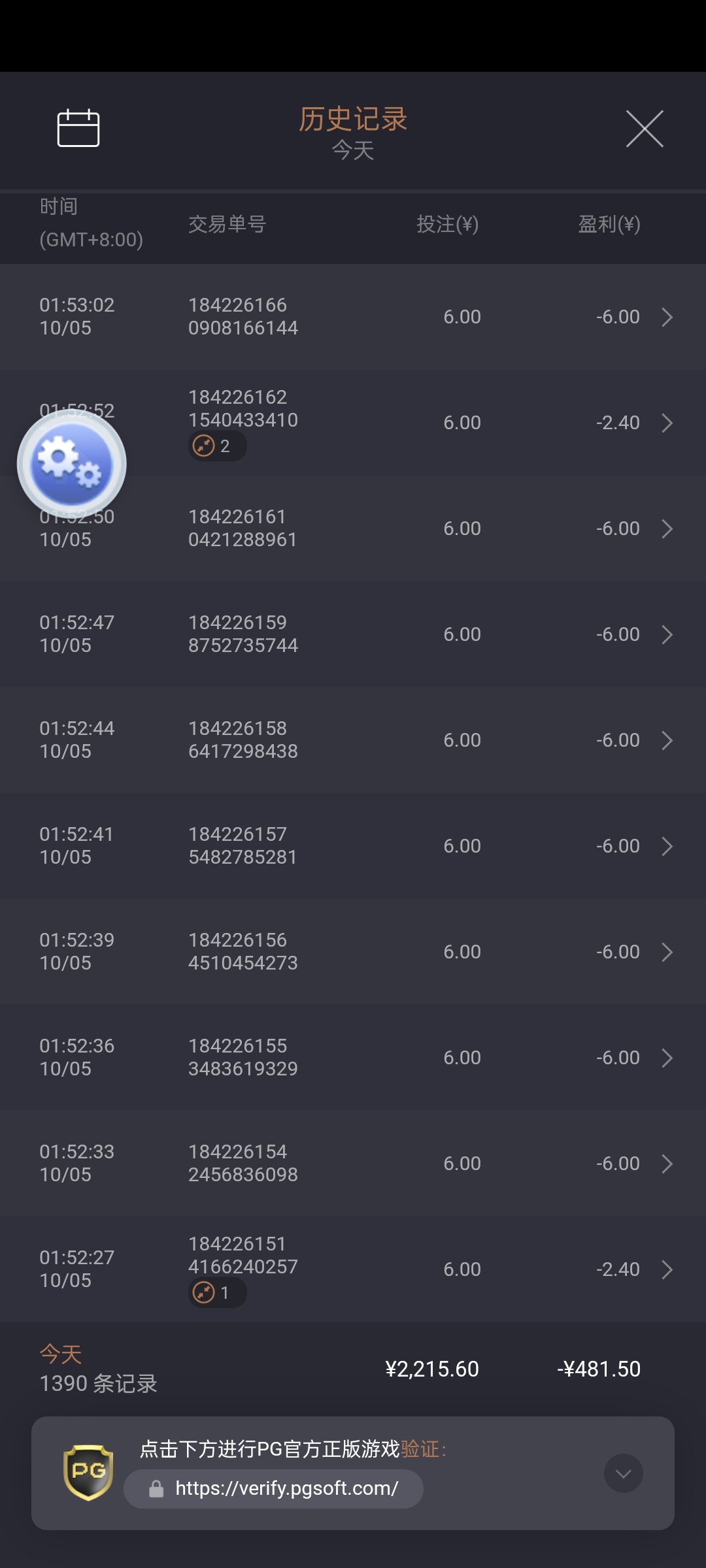
Task: Open the calendar date filter icon
Action: click(78, 128)
